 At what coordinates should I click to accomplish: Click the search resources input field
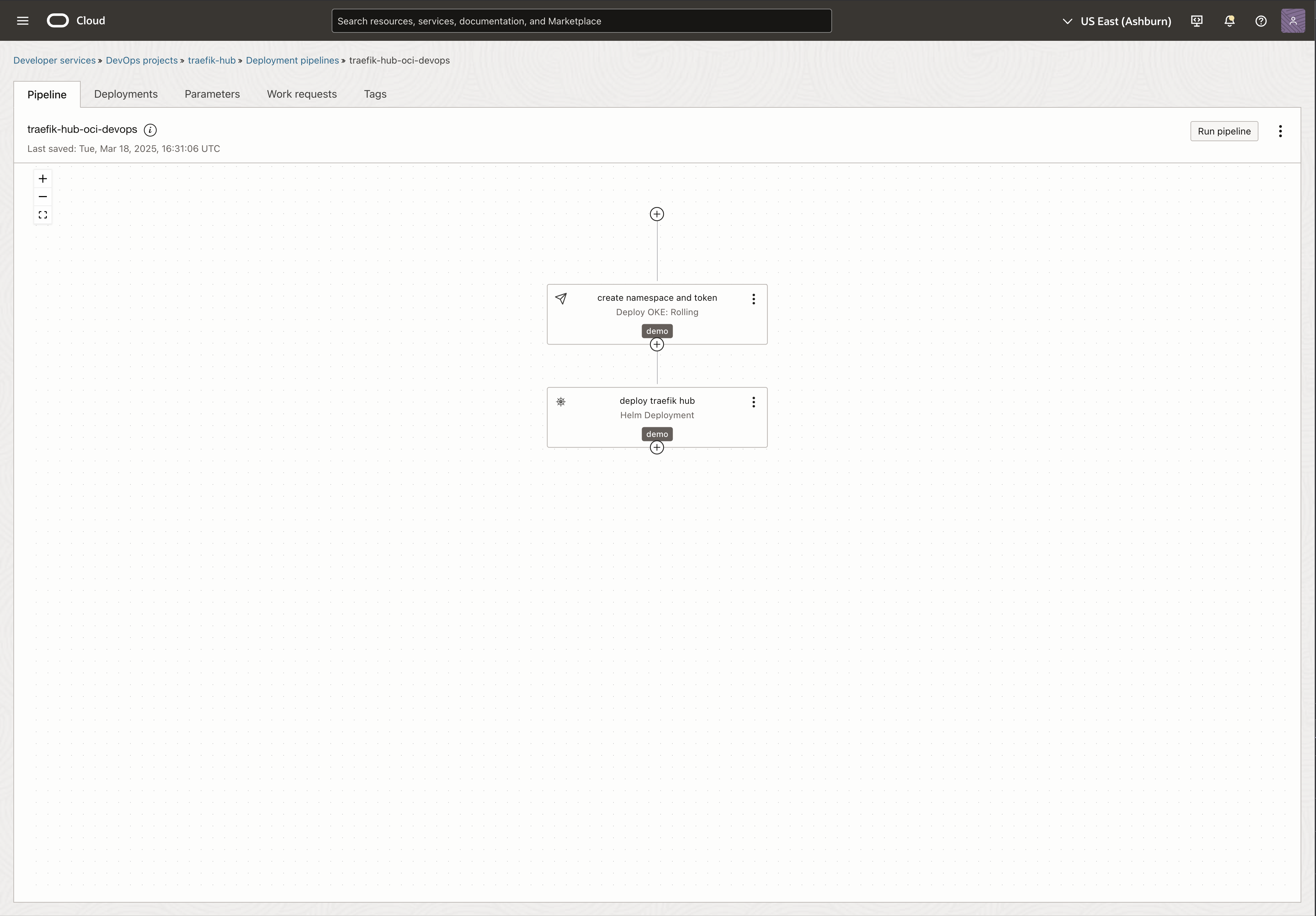(581, 21)
